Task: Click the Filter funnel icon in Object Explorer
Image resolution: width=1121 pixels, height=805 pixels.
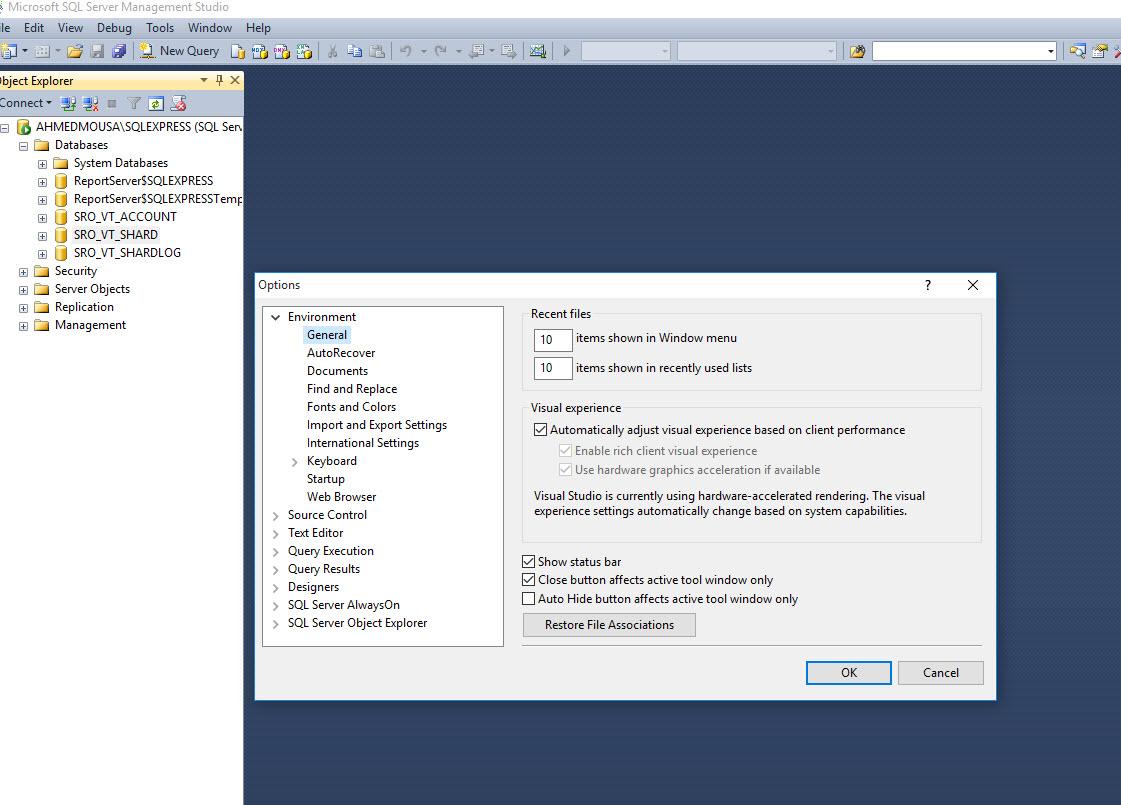Action: [x=134, y=104]
